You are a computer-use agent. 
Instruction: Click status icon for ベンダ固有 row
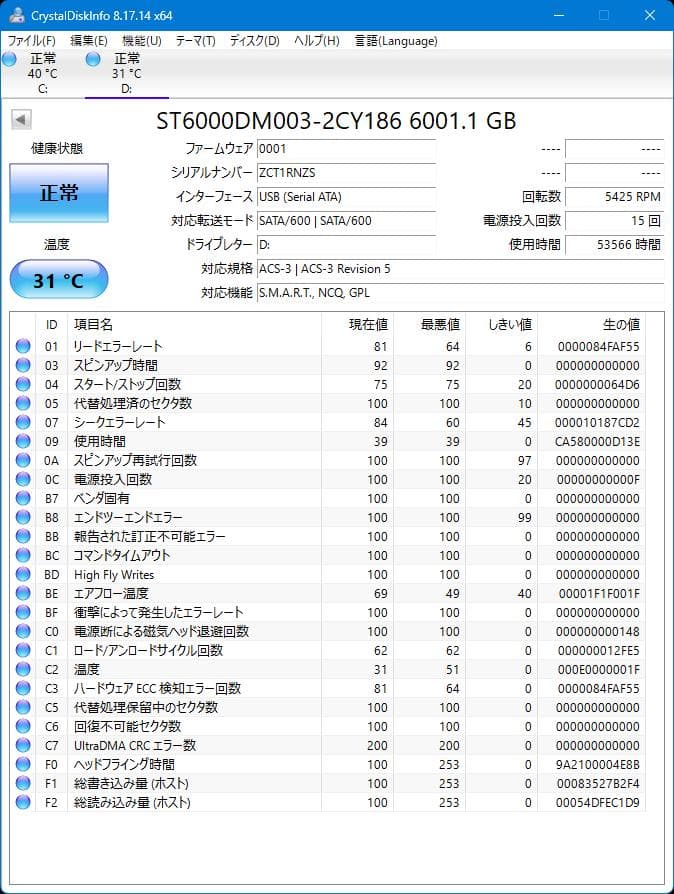point(23,498)
